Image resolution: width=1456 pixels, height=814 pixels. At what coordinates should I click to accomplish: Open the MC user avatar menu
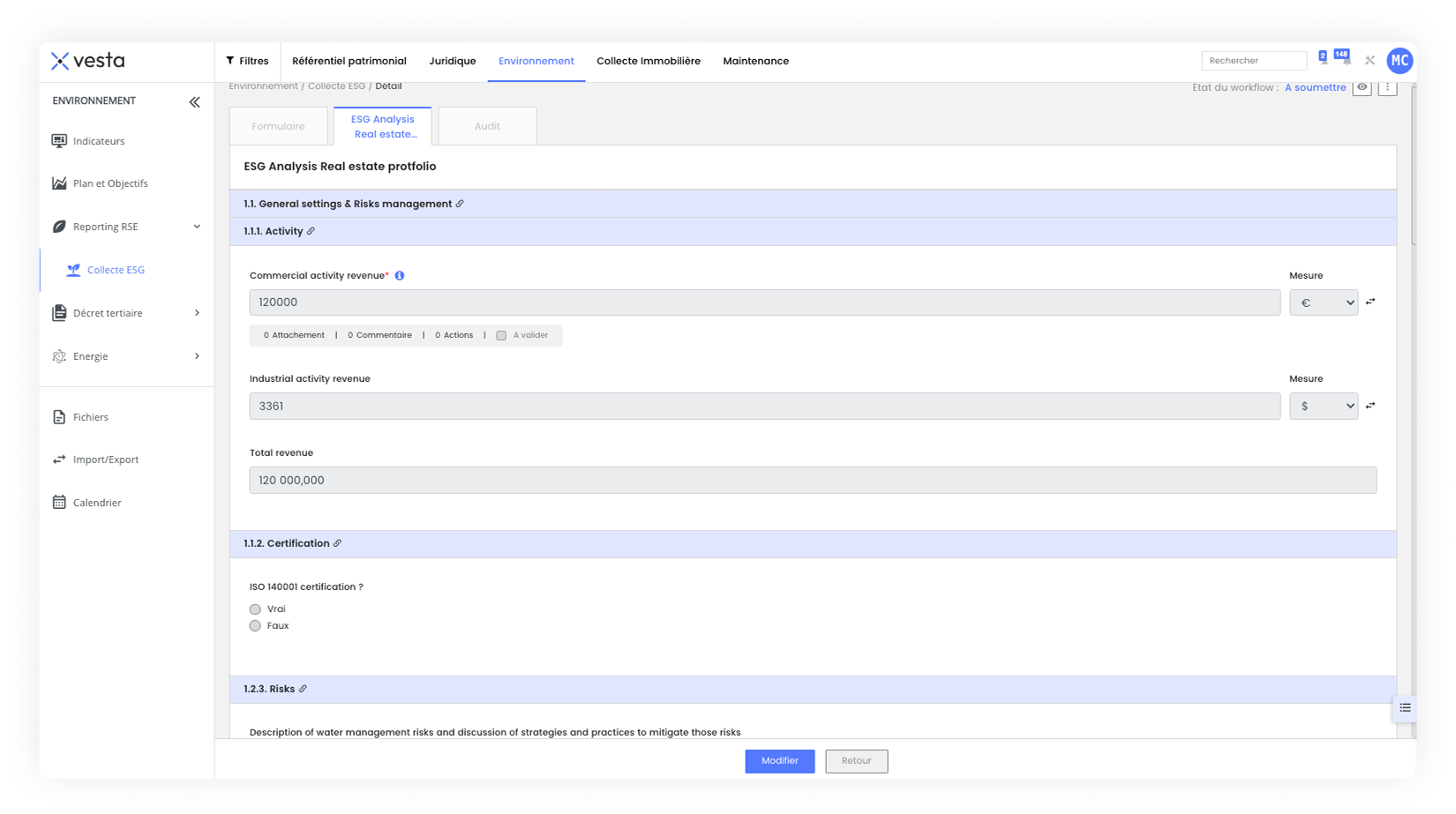coord(1399,61)
